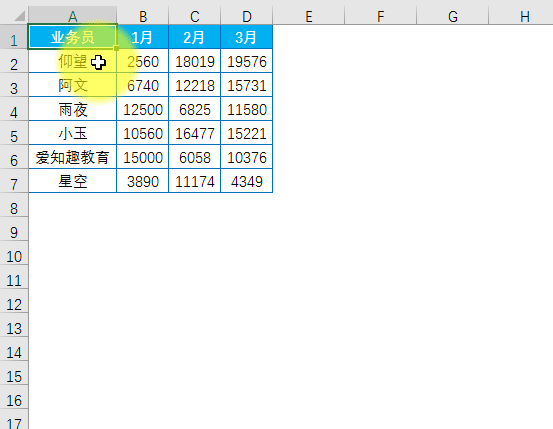Click the cell with value 18019
Viewport: 553px width, 429px height.
coord(195,61)
